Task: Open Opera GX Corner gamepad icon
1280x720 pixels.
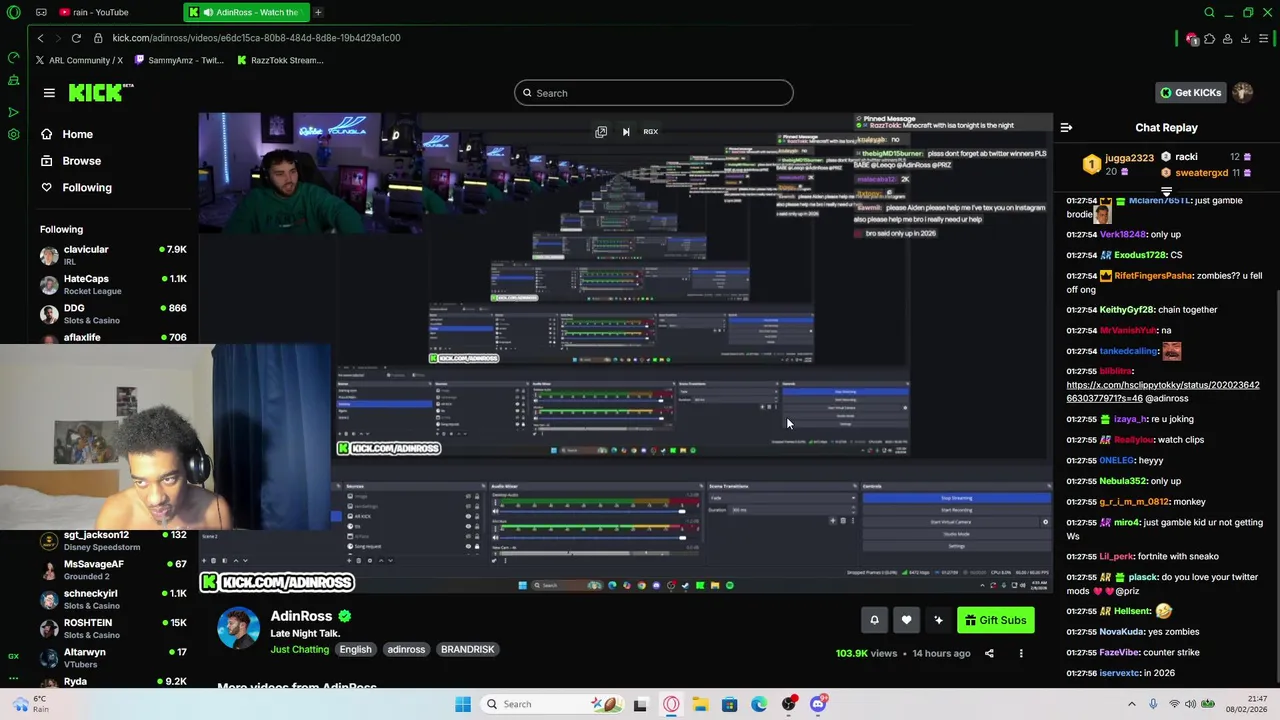Action: pos(41,12)
